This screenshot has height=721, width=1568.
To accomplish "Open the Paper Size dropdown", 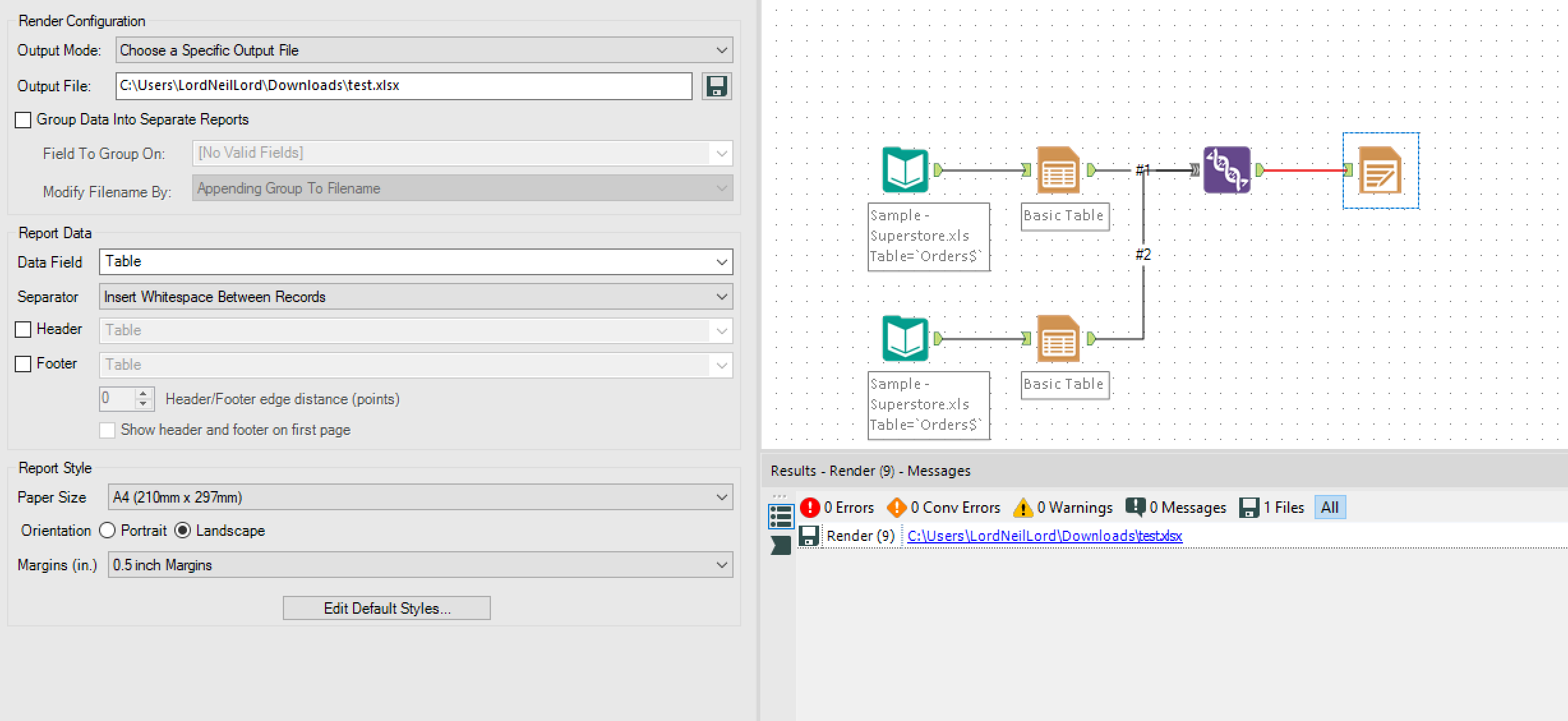I will pyautogui.click(x=420, y=497).
